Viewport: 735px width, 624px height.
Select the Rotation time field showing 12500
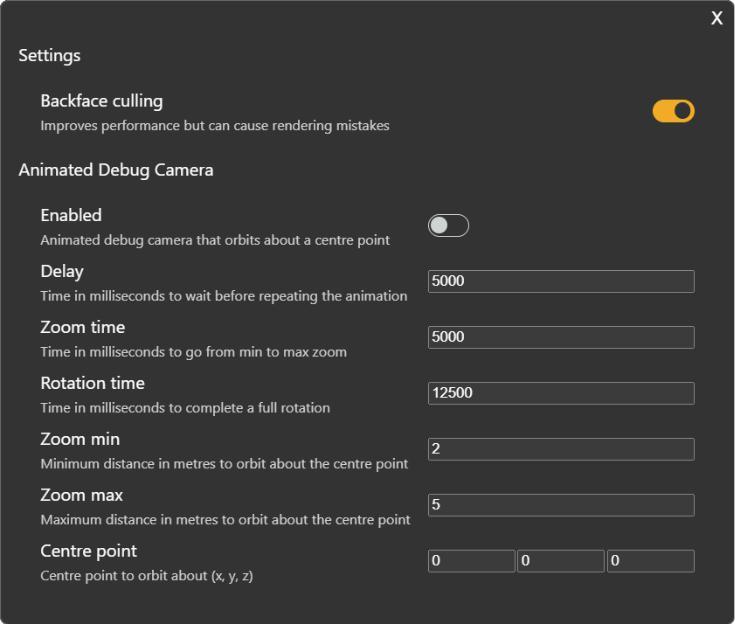[560, 393]
